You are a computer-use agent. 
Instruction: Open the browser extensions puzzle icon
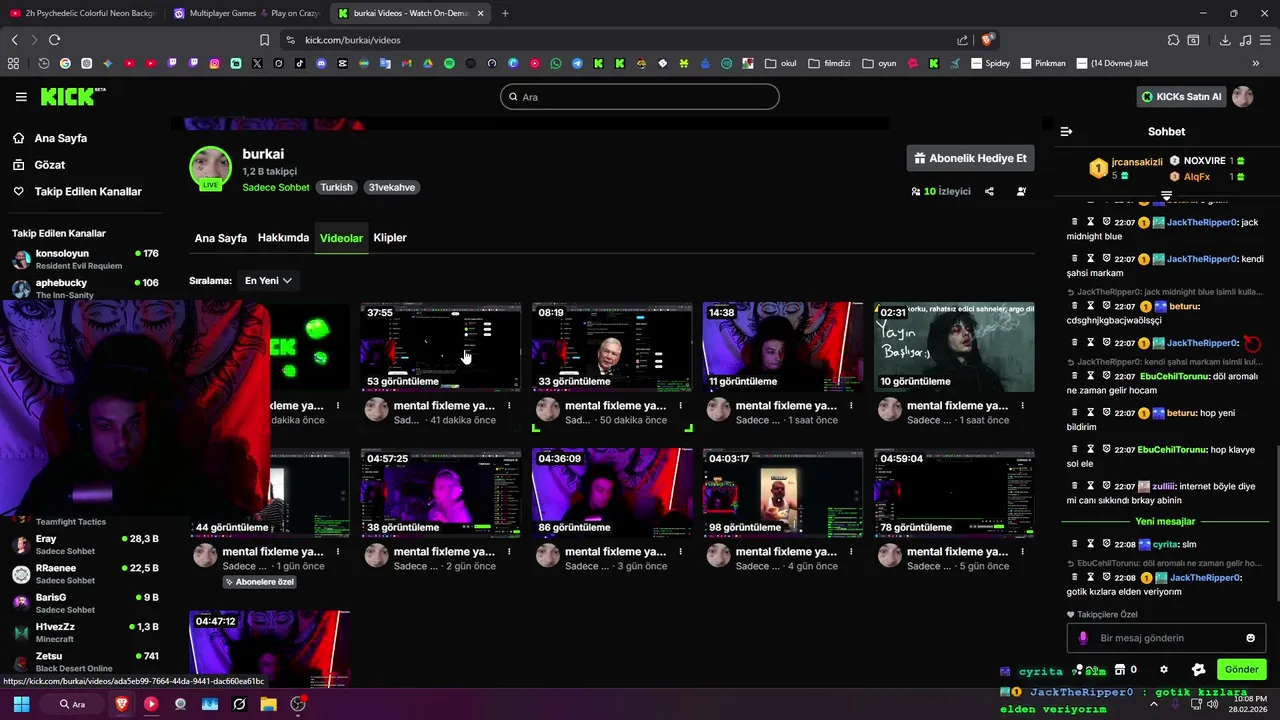(1173, 40)
